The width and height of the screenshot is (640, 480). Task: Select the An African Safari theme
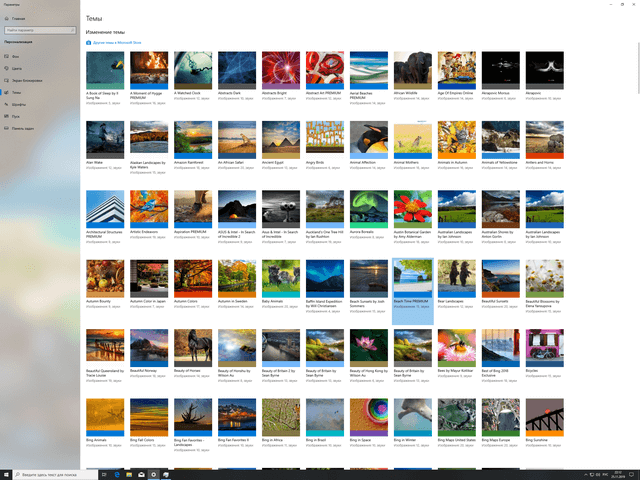tap(237, 140)
